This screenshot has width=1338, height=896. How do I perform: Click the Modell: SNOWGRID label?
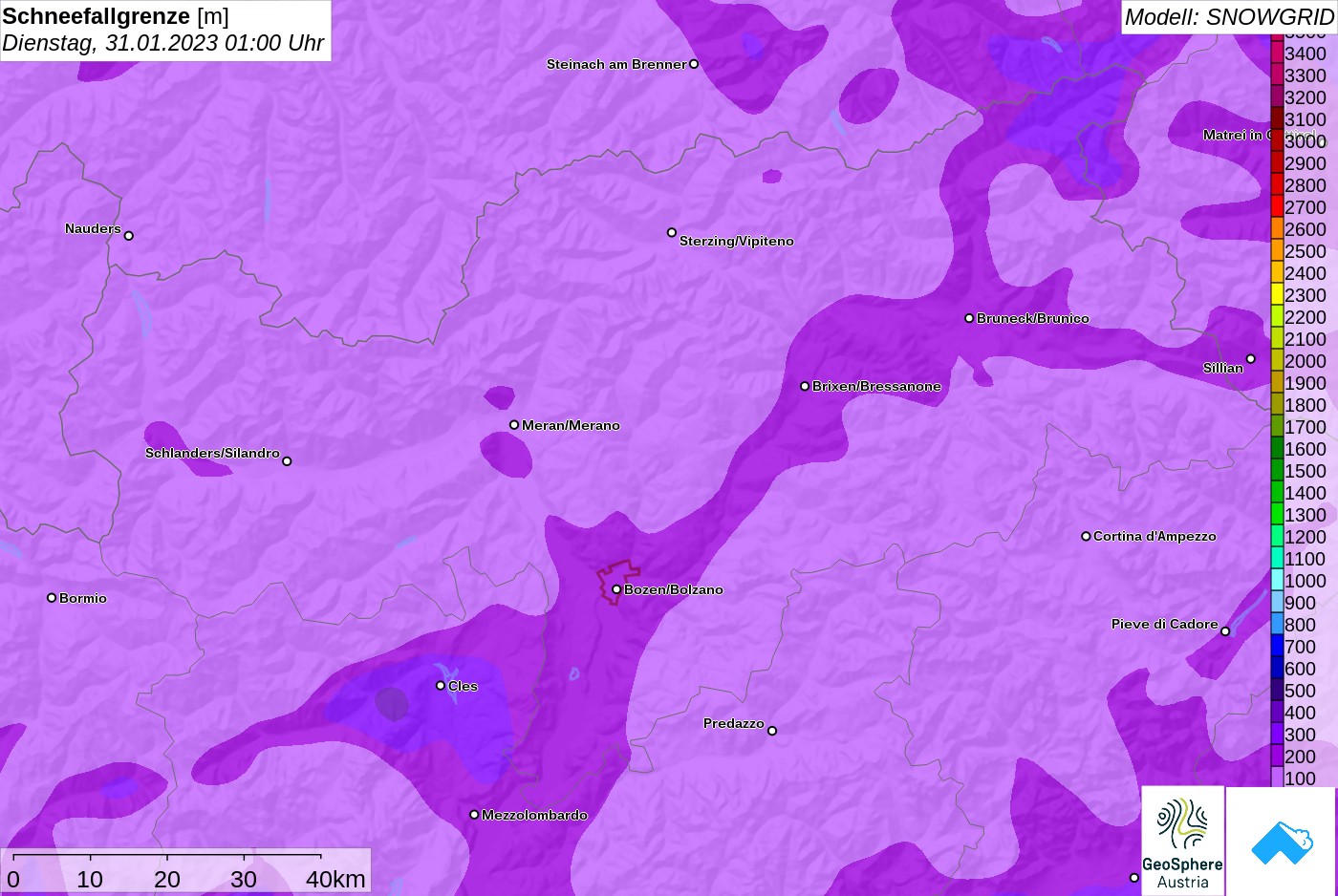pos(1229,17)
